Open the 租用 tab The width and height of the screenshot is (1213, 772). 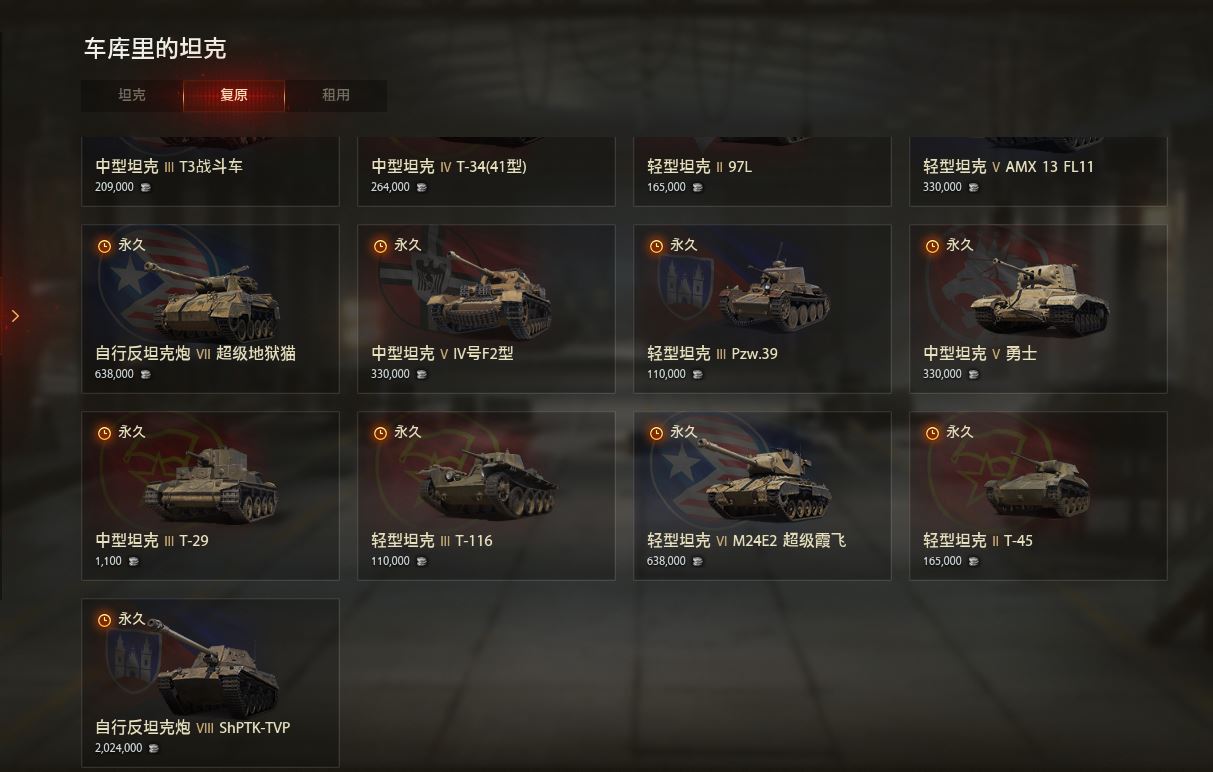pos(336,95)
